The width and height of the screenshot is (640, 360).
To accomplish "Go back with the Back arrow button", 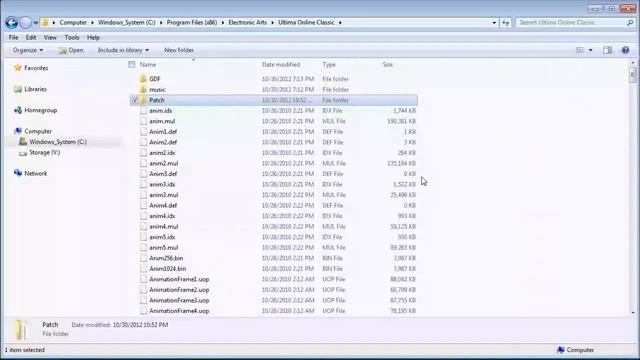I will [11, 23].
